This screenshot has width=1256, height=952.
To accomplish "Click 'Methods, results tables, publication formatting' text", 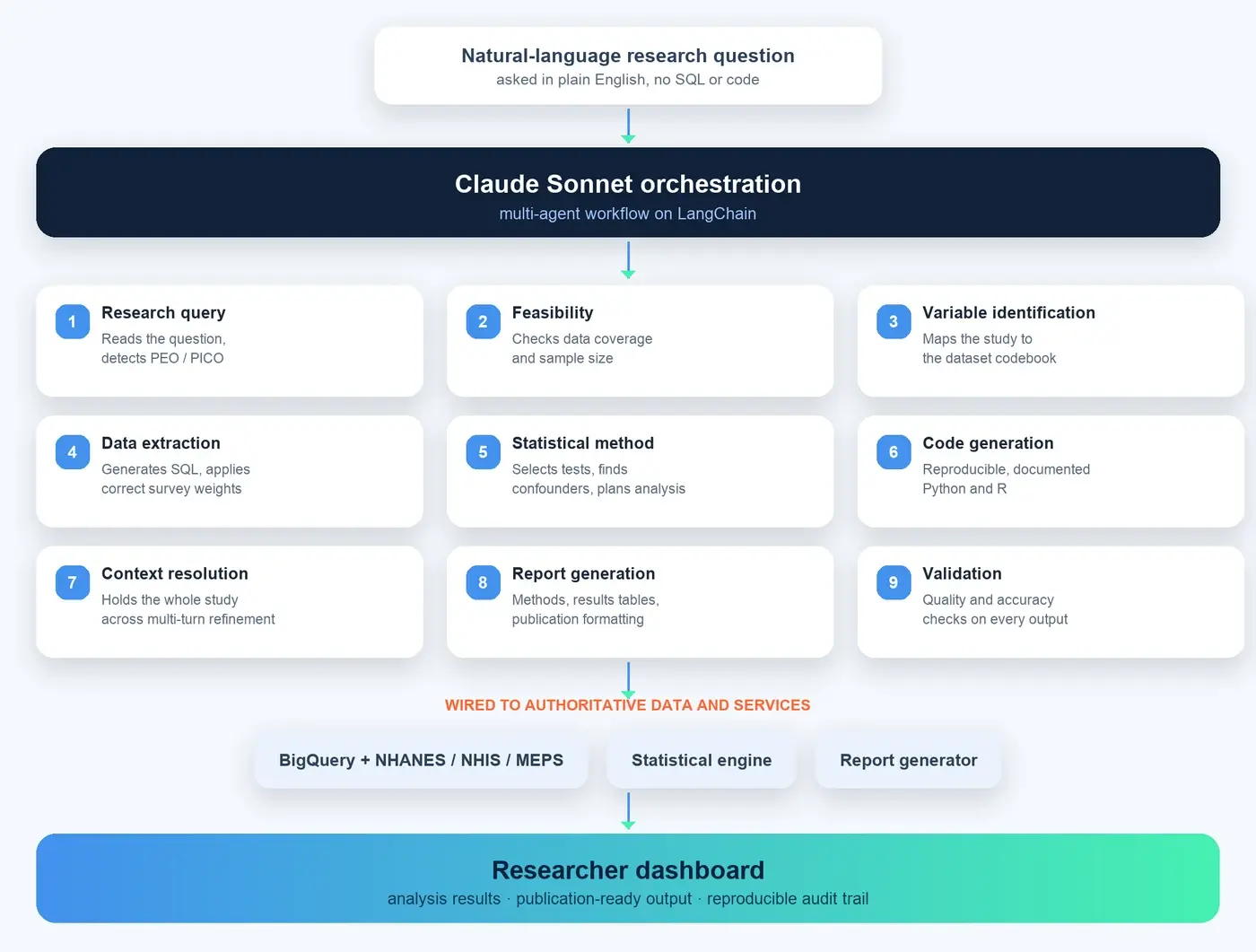I will [x=585, y=609].
